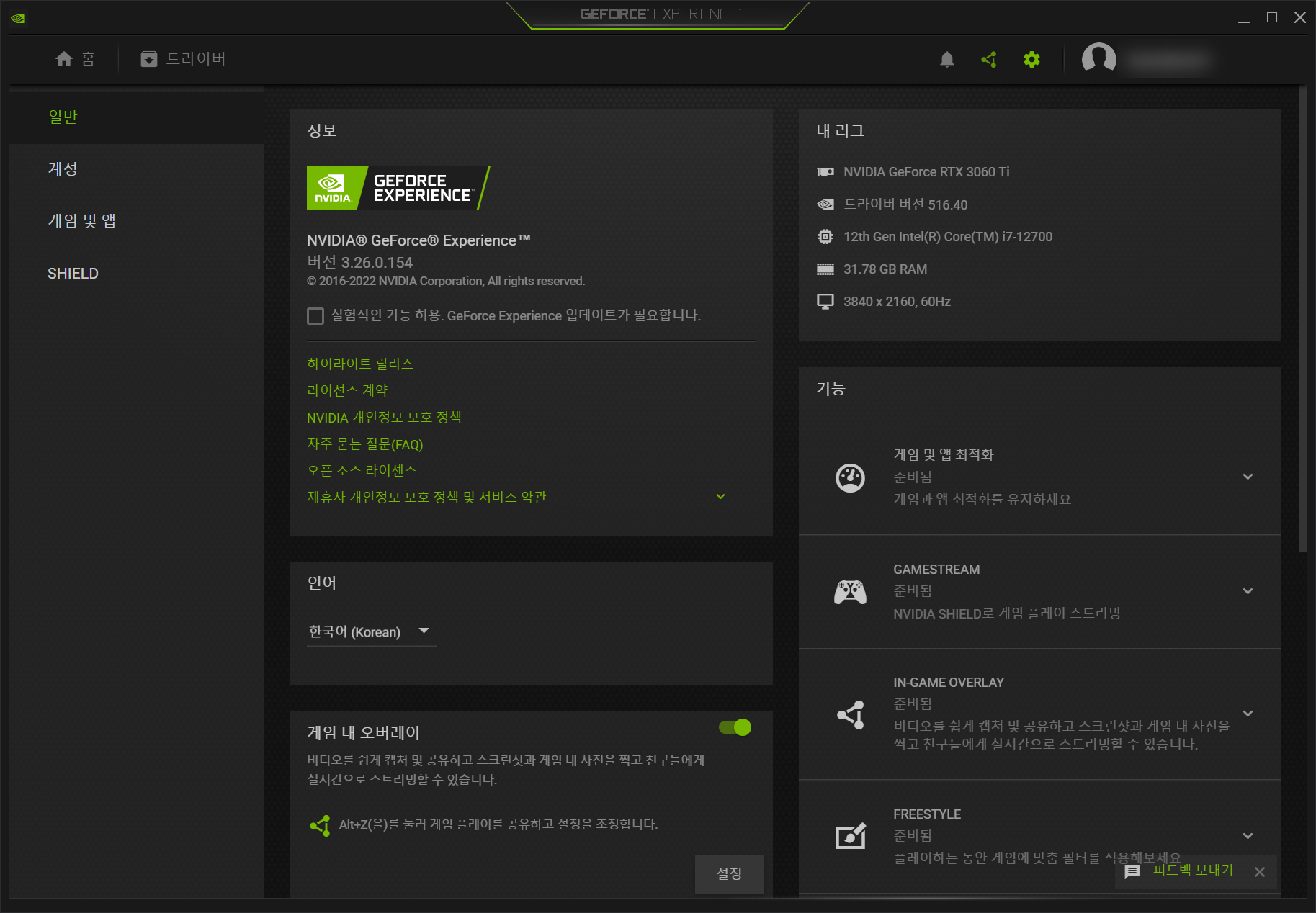The width and height of the screenshot is (1316, 913).
Task: Select 계정 in the settings sidebar
Action: pyautogui.click(x=136, y=168)
